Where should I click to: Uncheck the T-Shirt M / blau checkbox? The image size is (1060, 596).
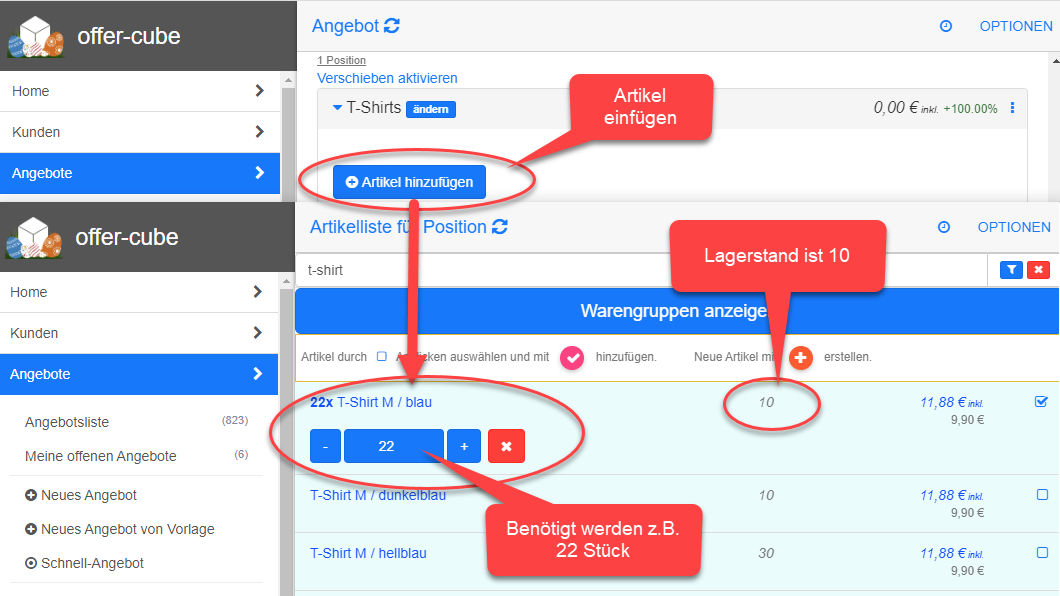(1041, 401)
